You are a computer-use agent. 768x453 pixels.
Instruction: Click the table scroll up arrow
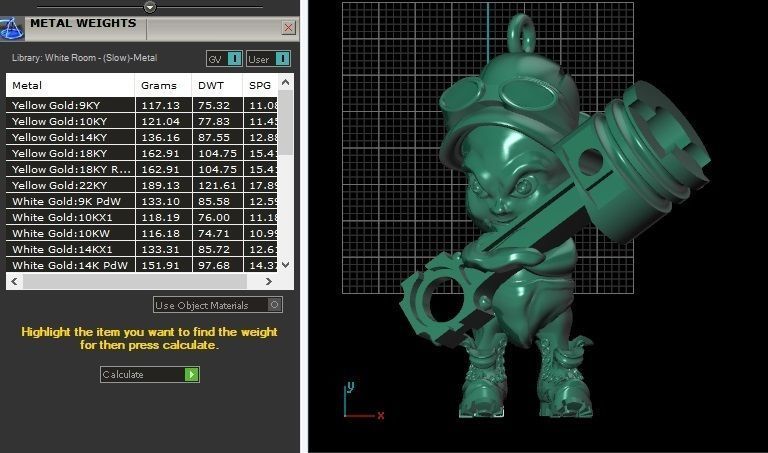(286, 82)
